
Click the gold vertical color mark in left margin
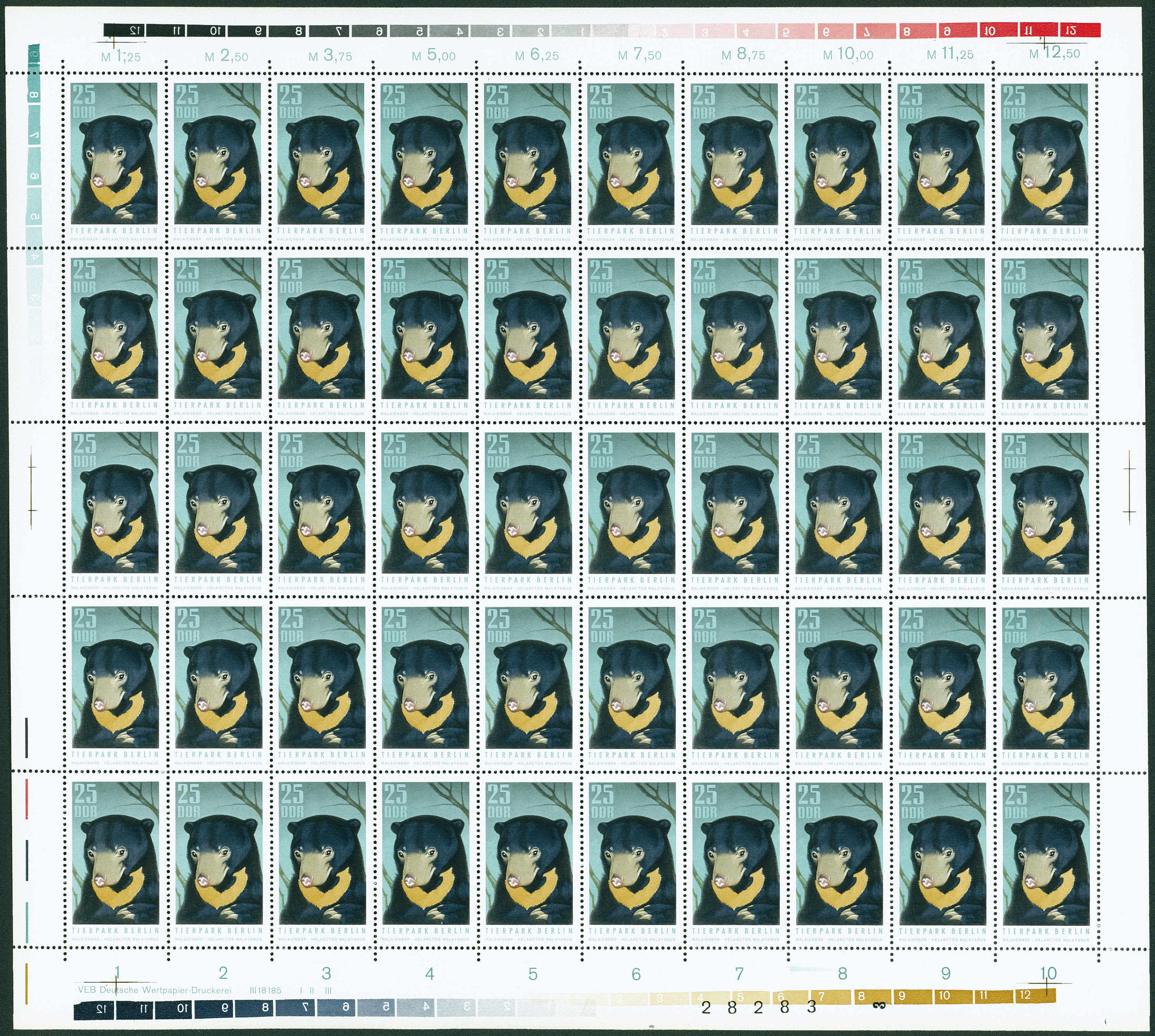pos(26,983)
